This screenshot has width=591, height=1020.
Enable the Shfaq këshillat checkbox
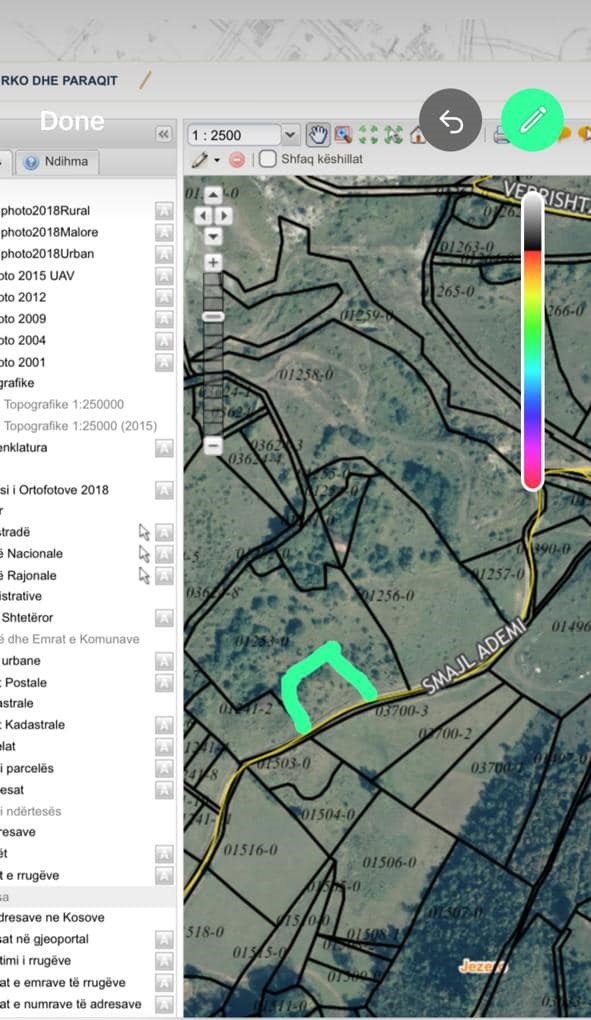coord(268,159)
